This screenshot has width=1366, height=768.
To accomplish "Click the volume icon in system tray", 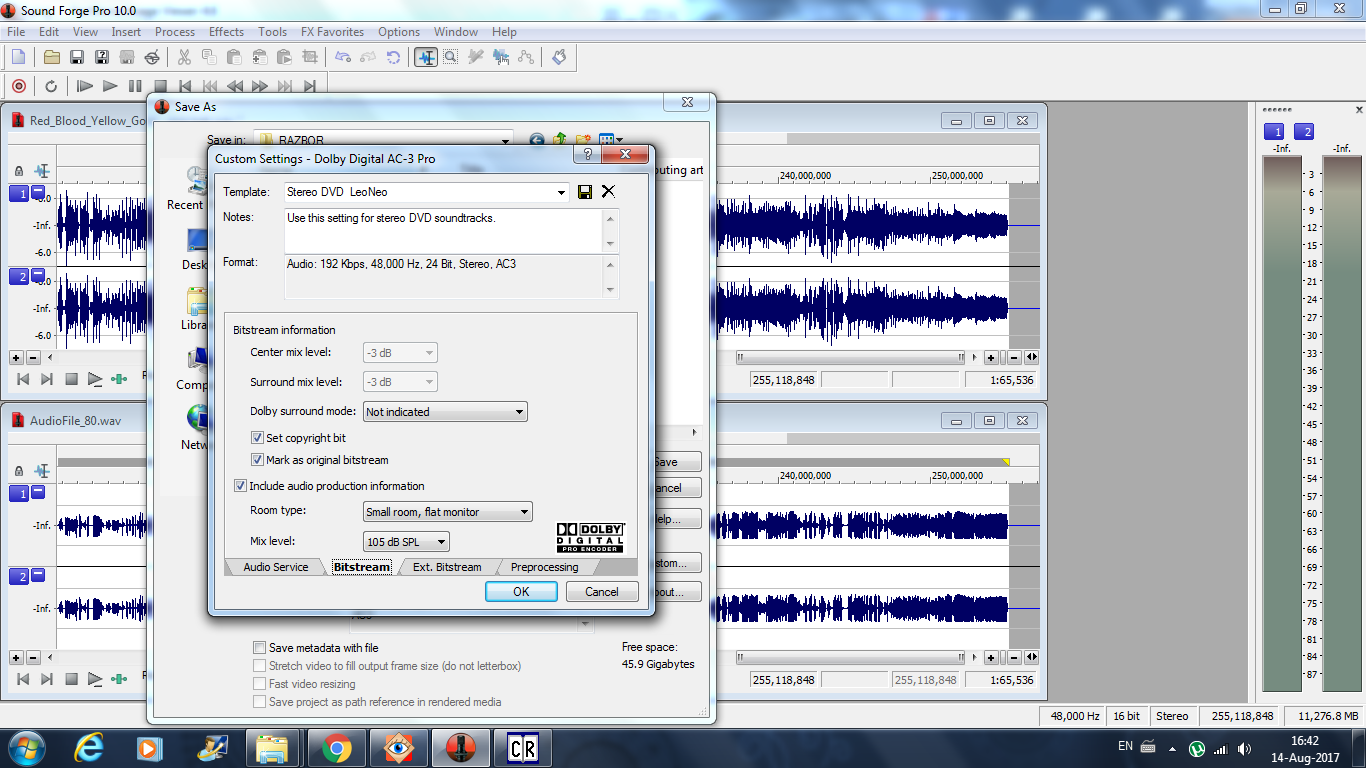I will pyautogui.click(x=1244, y=748).
